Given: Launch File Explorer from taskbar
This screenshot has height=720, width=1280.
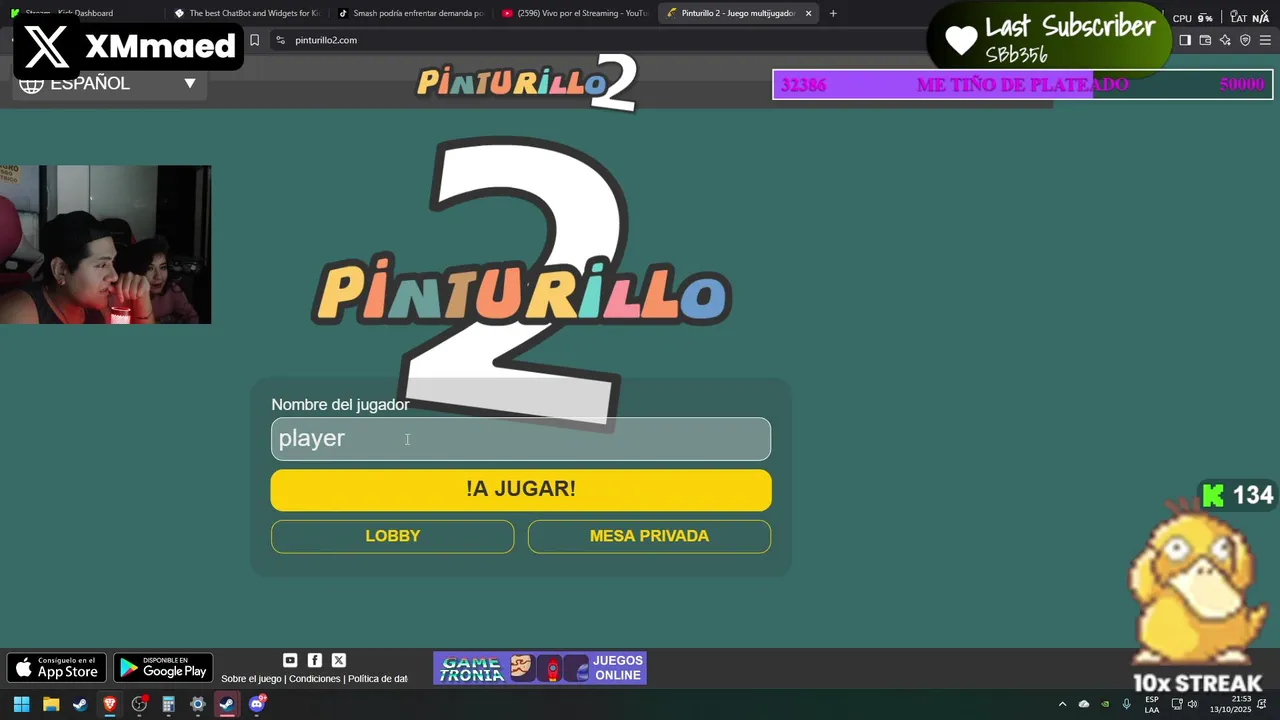Looking at the screenshot, I should click(x=51, y=704).
